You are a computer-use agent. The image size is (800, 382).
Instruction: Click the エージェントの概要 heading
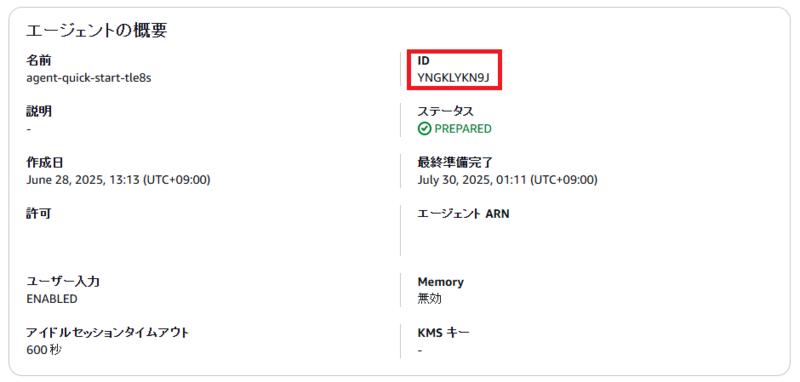click(x=96, y=31)
